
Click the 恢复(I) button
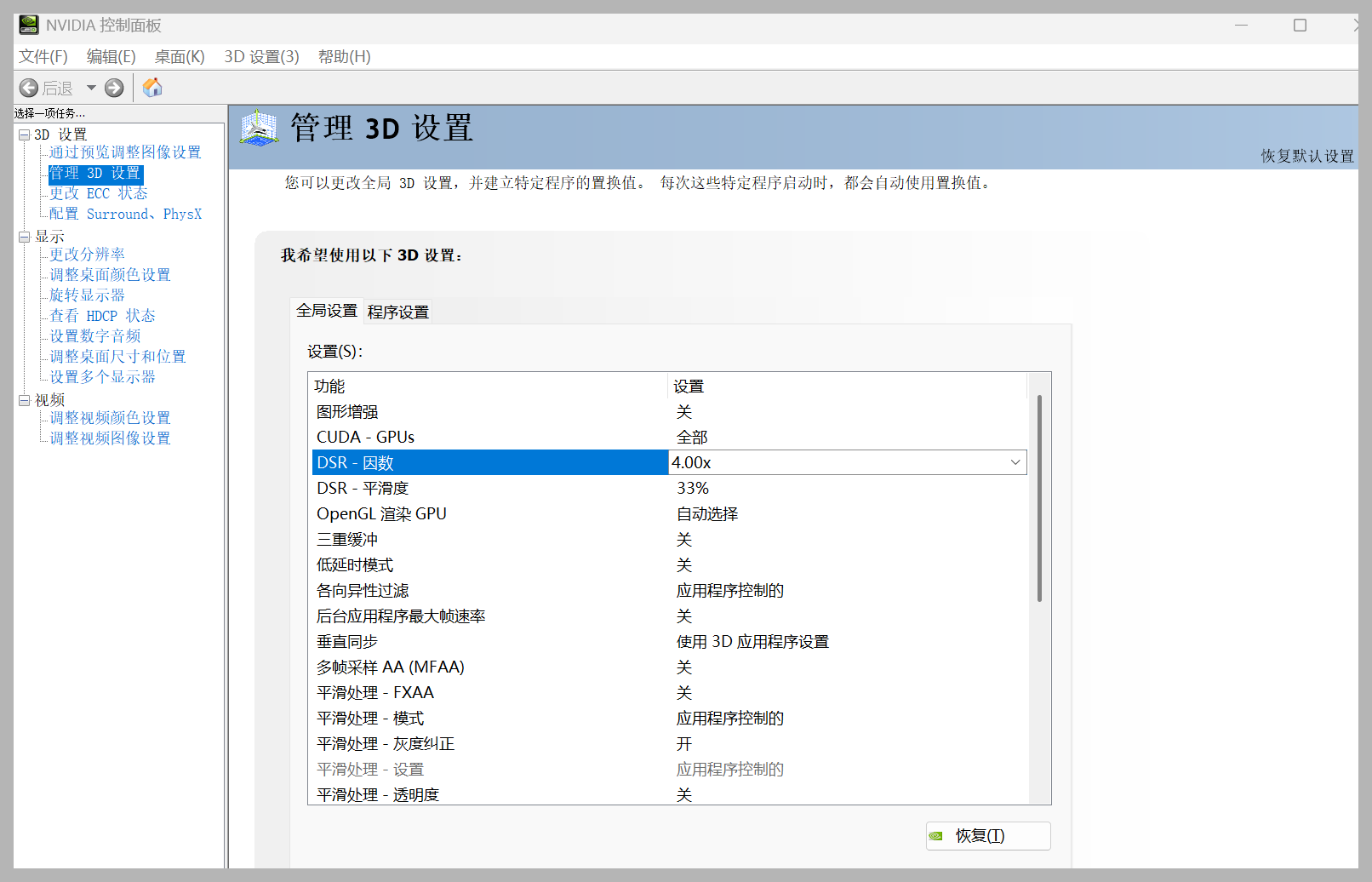click(x=988, y=836)
